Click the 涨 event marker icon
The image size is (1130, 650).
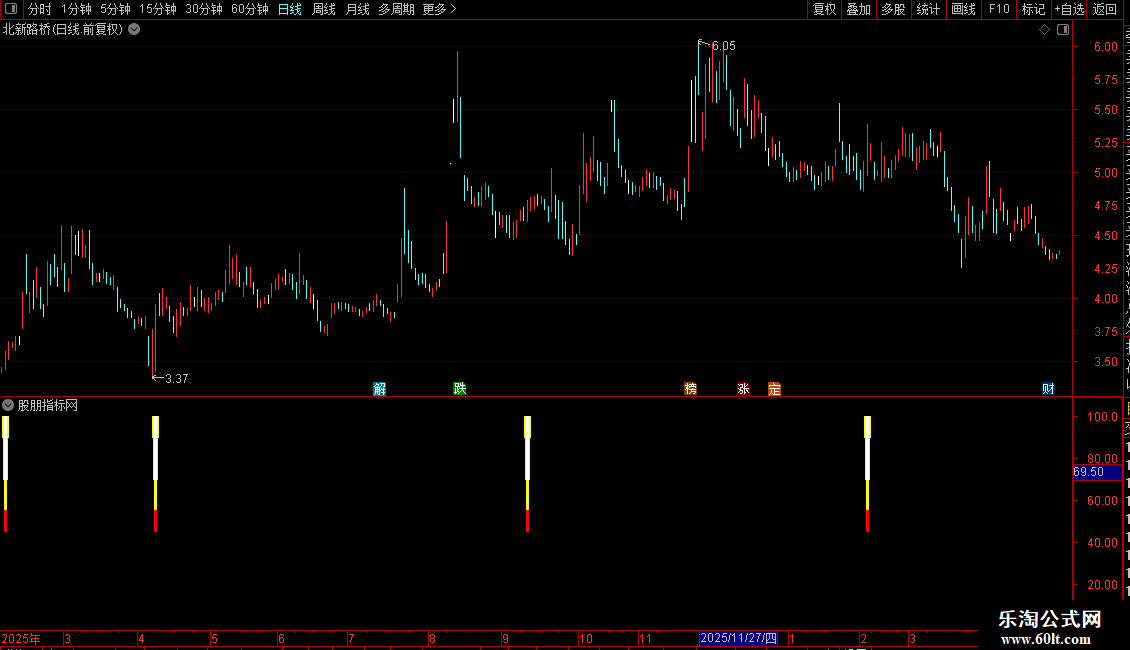(x=744, y=389)
